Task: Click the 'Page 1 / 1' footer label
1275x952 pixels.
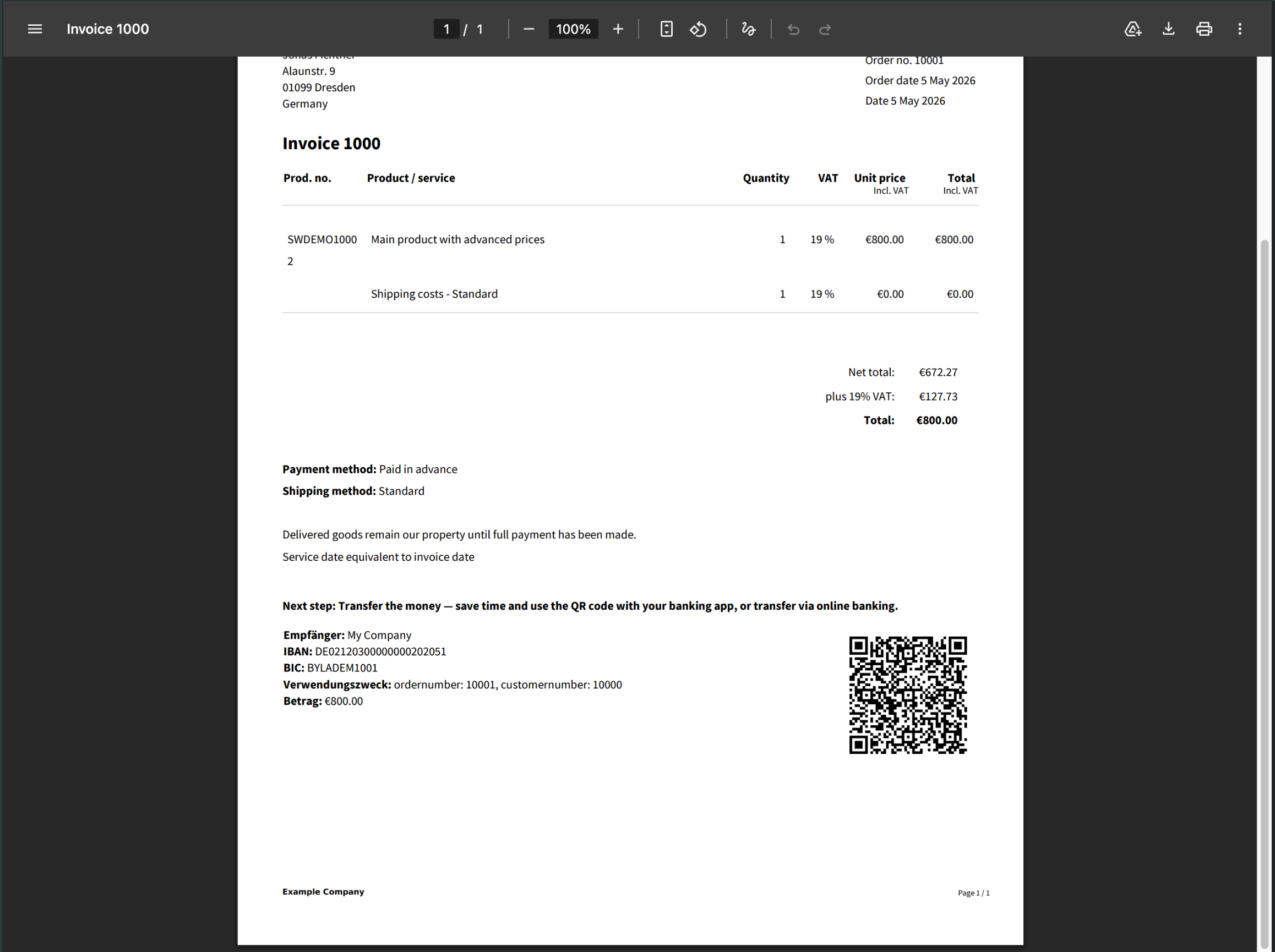Action: tap(973, 893)
